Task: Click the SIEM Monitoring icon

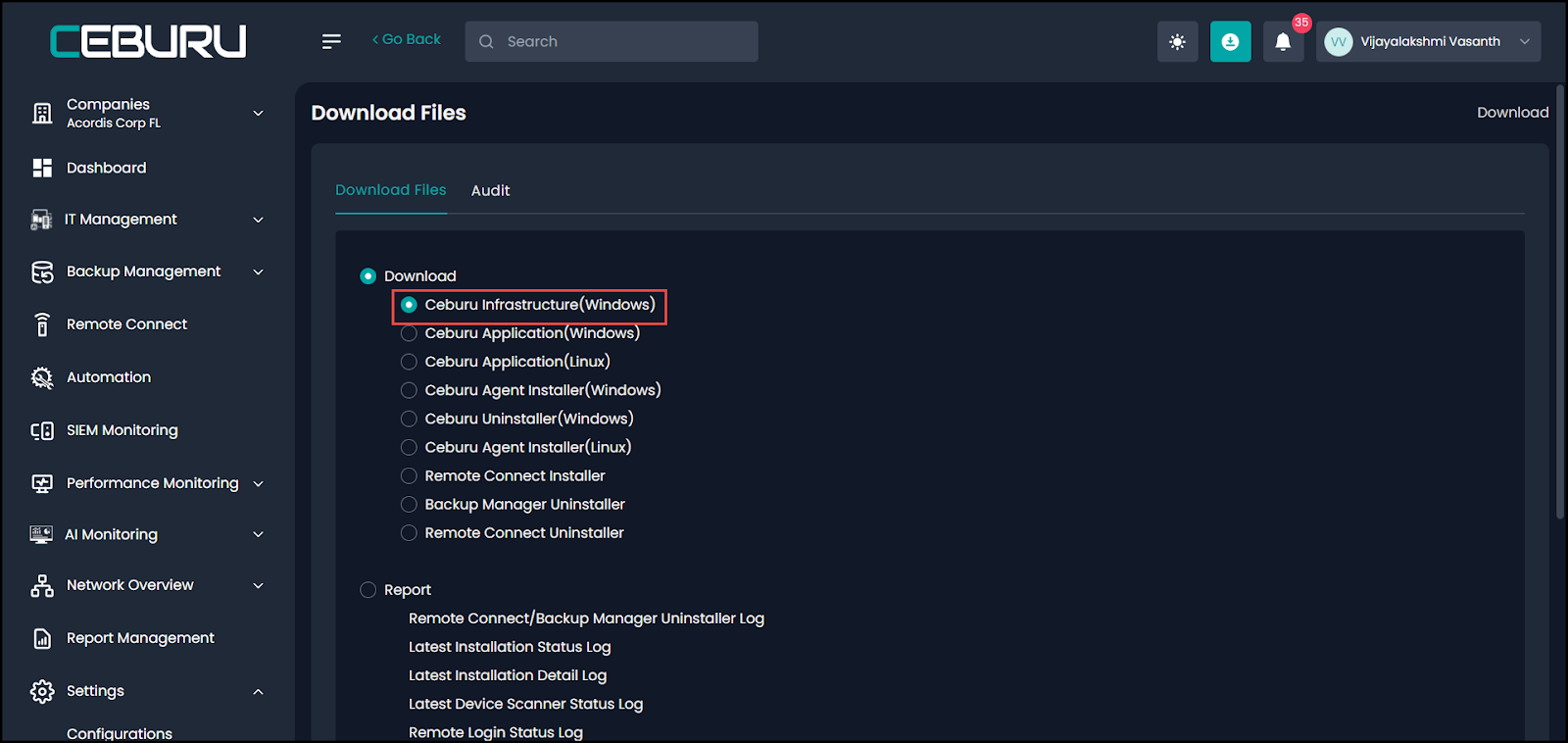Action: pyautogui.click(x=42, y=430)
